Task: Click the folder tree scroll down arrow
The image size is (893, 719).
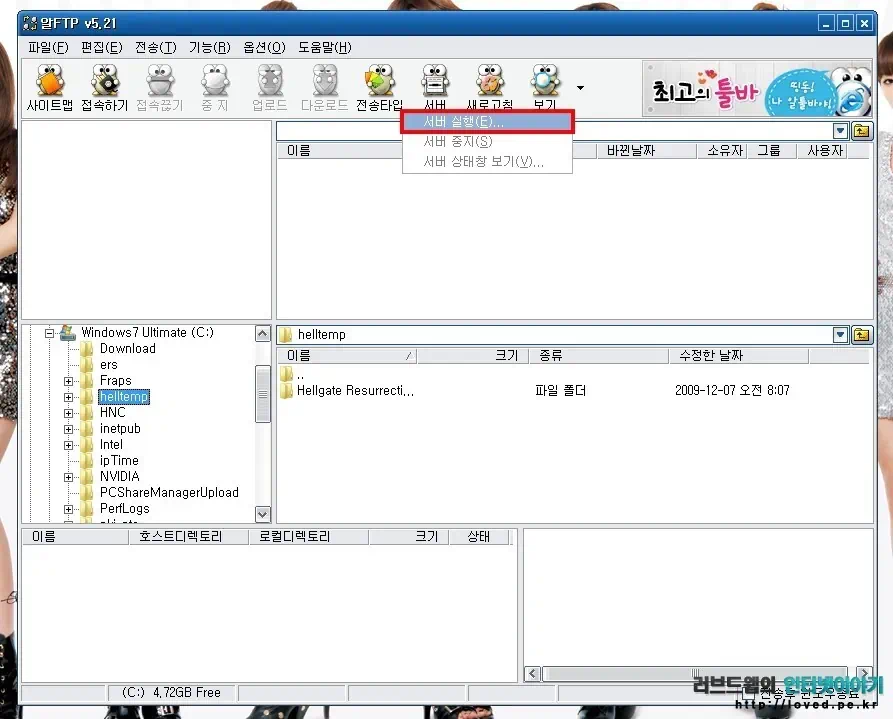Action: (x=263, y=514)
